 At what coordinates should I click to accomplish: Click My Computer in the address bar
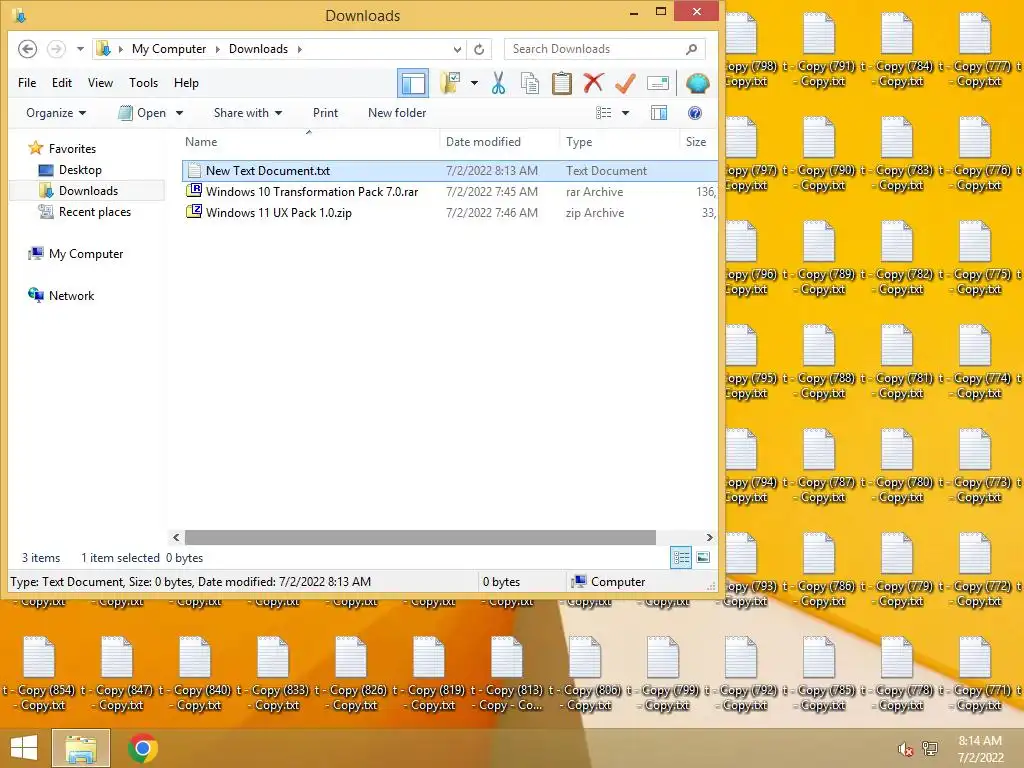[x=168, y=49]
